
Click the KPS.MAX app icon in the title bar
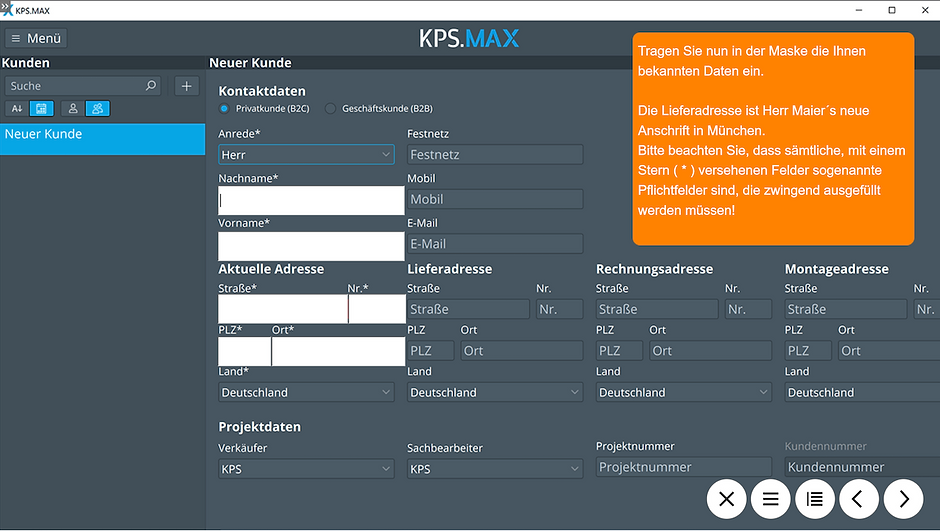[x=7, y=10]
